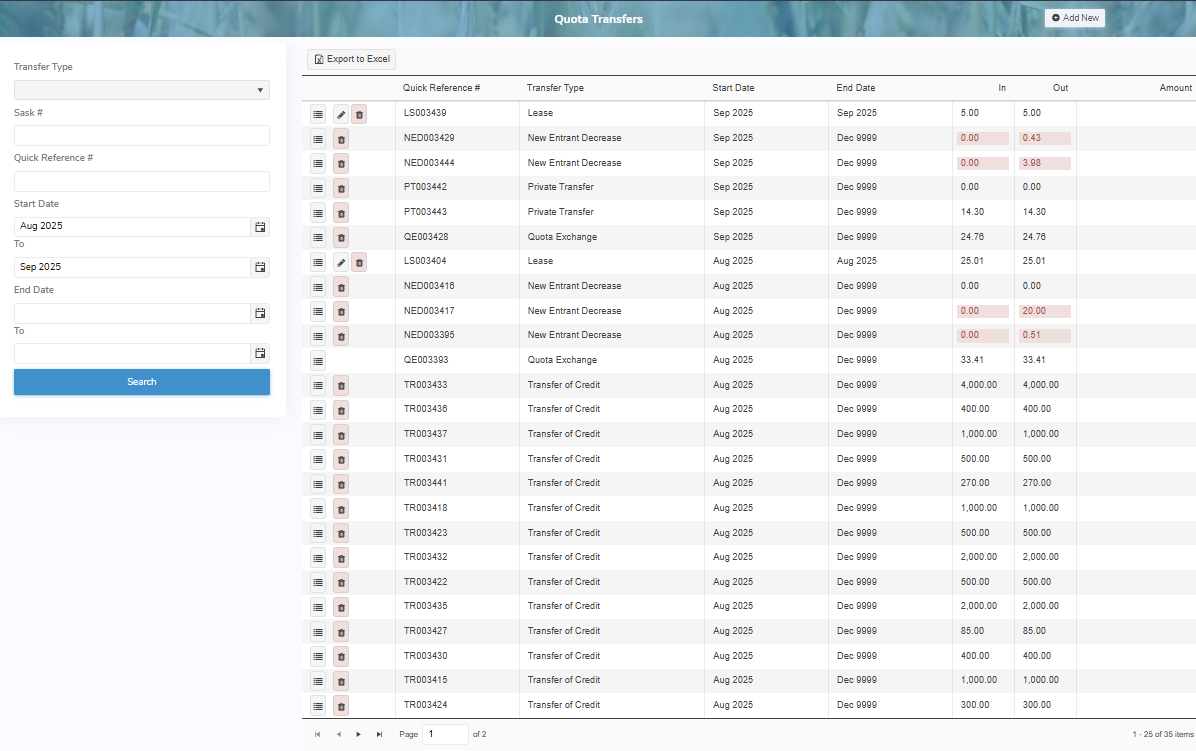Delete the NED003429 entry
The height and width of the screenshot is (751, 1196).
click(x=340, y=138)
